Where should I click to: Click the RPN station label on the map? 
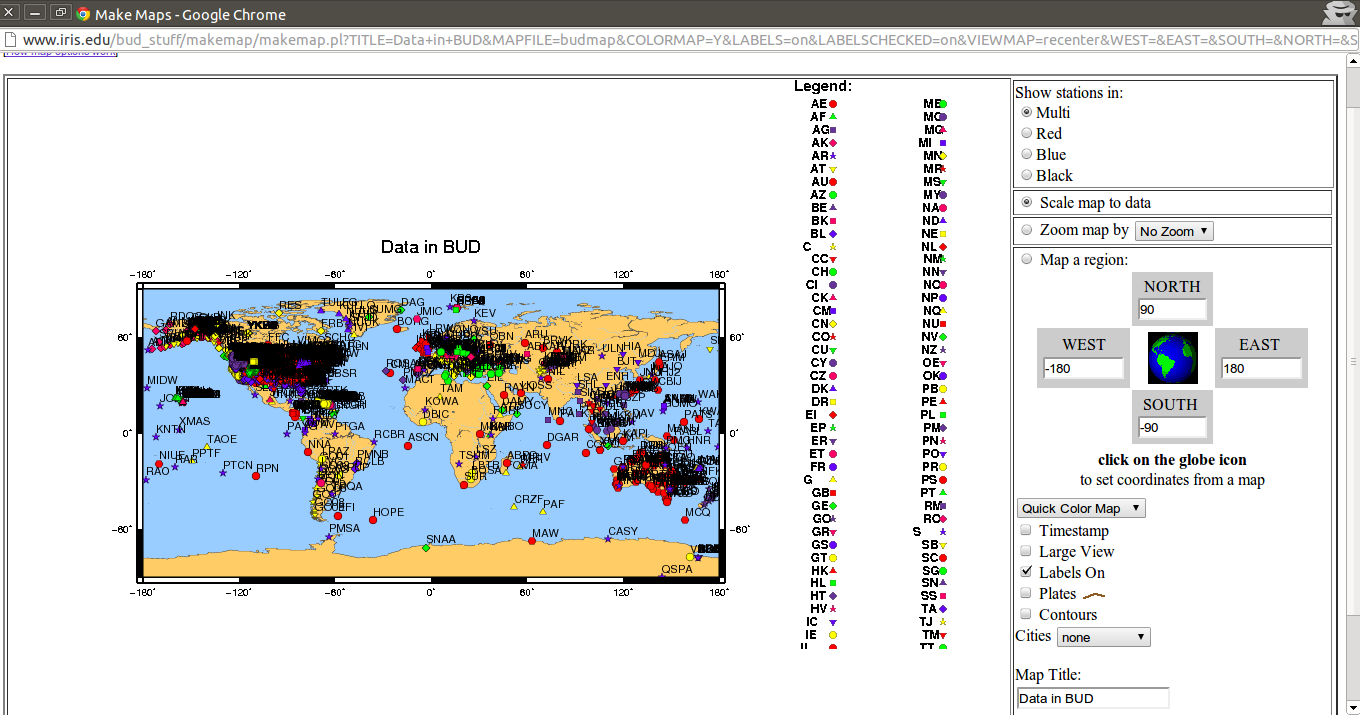267,468
